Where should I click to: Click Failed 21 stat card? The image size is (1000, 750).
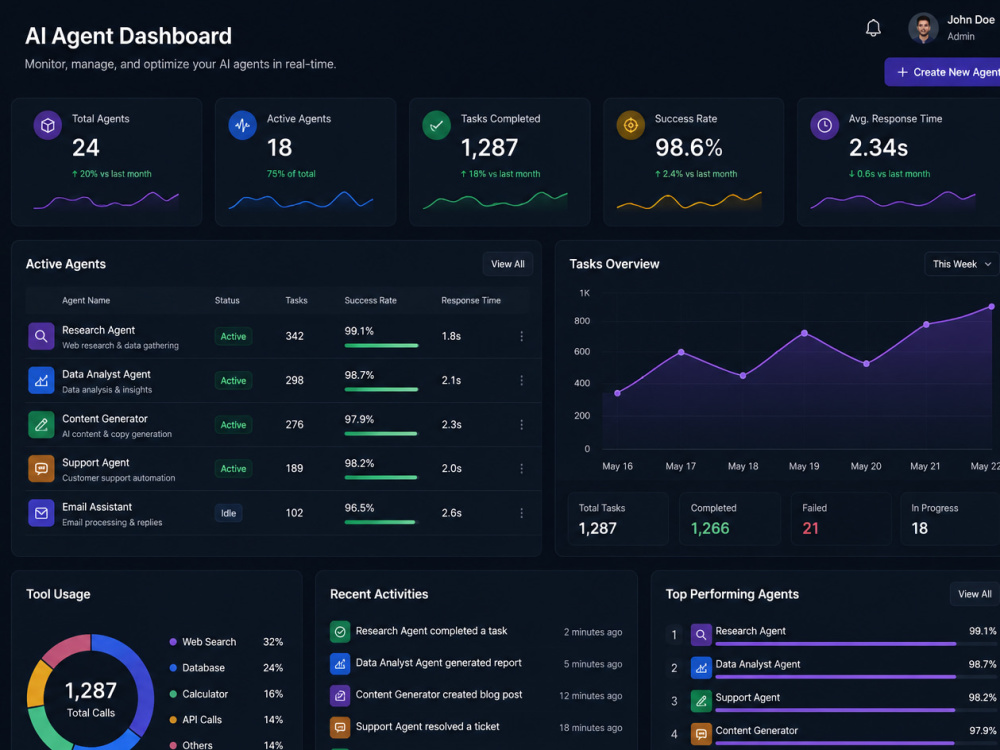click(841, 518)
